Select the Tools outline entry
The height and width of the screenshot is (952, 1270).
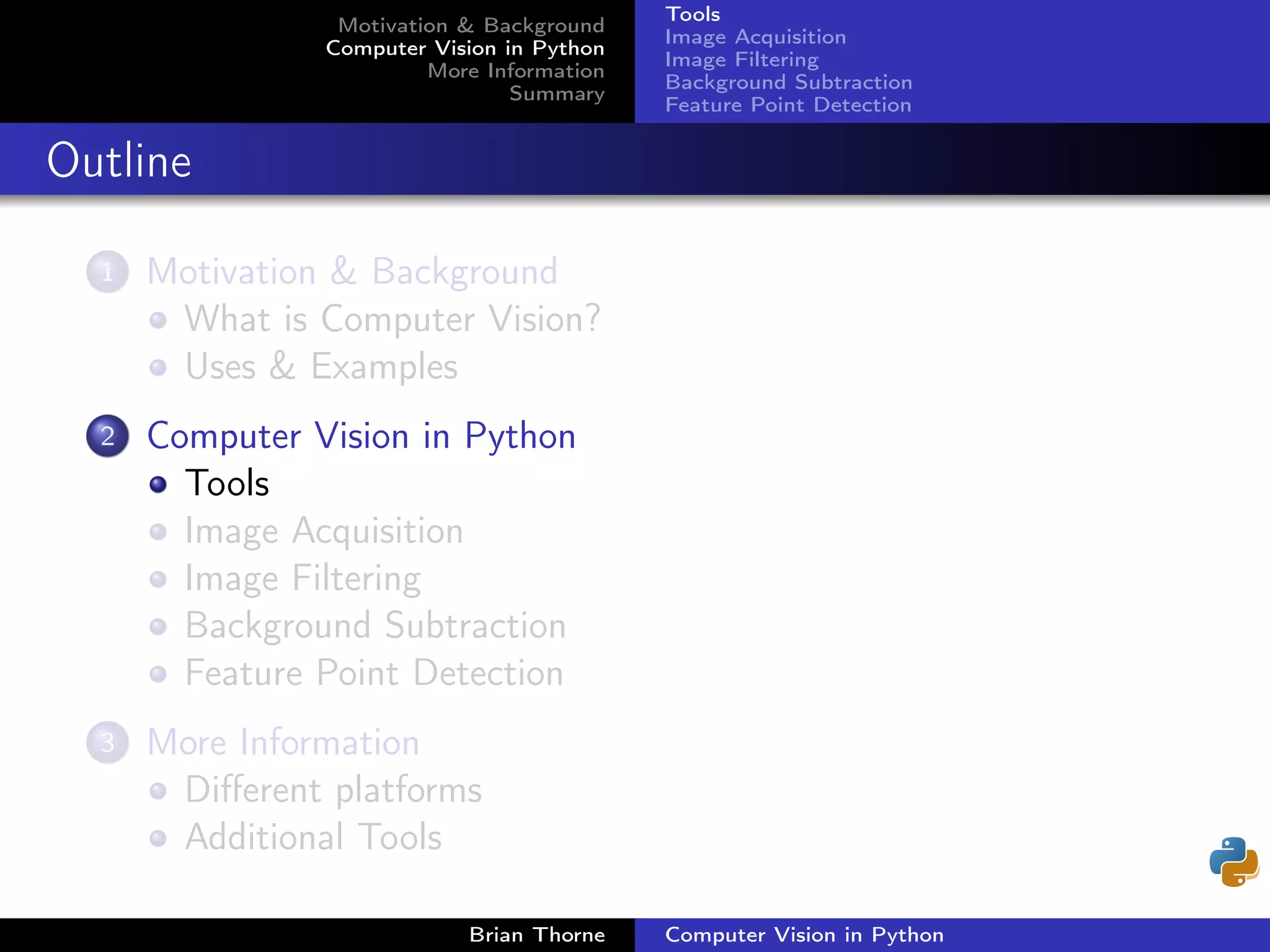pos(227,483)
